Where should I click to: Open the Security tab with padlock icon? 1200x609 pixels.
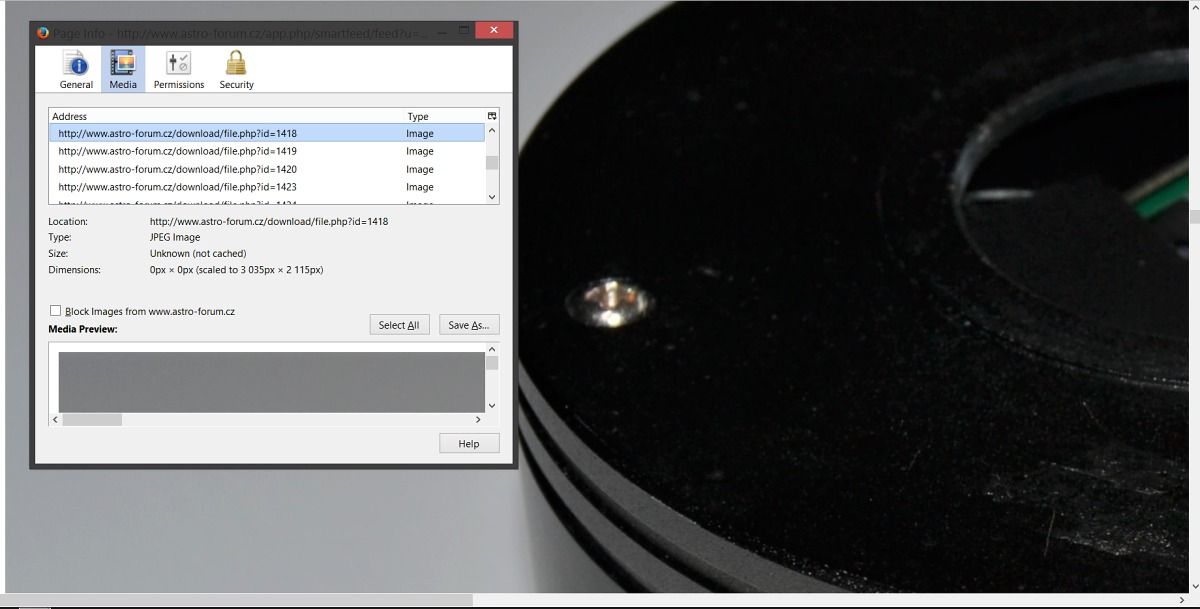coord(236,70)
